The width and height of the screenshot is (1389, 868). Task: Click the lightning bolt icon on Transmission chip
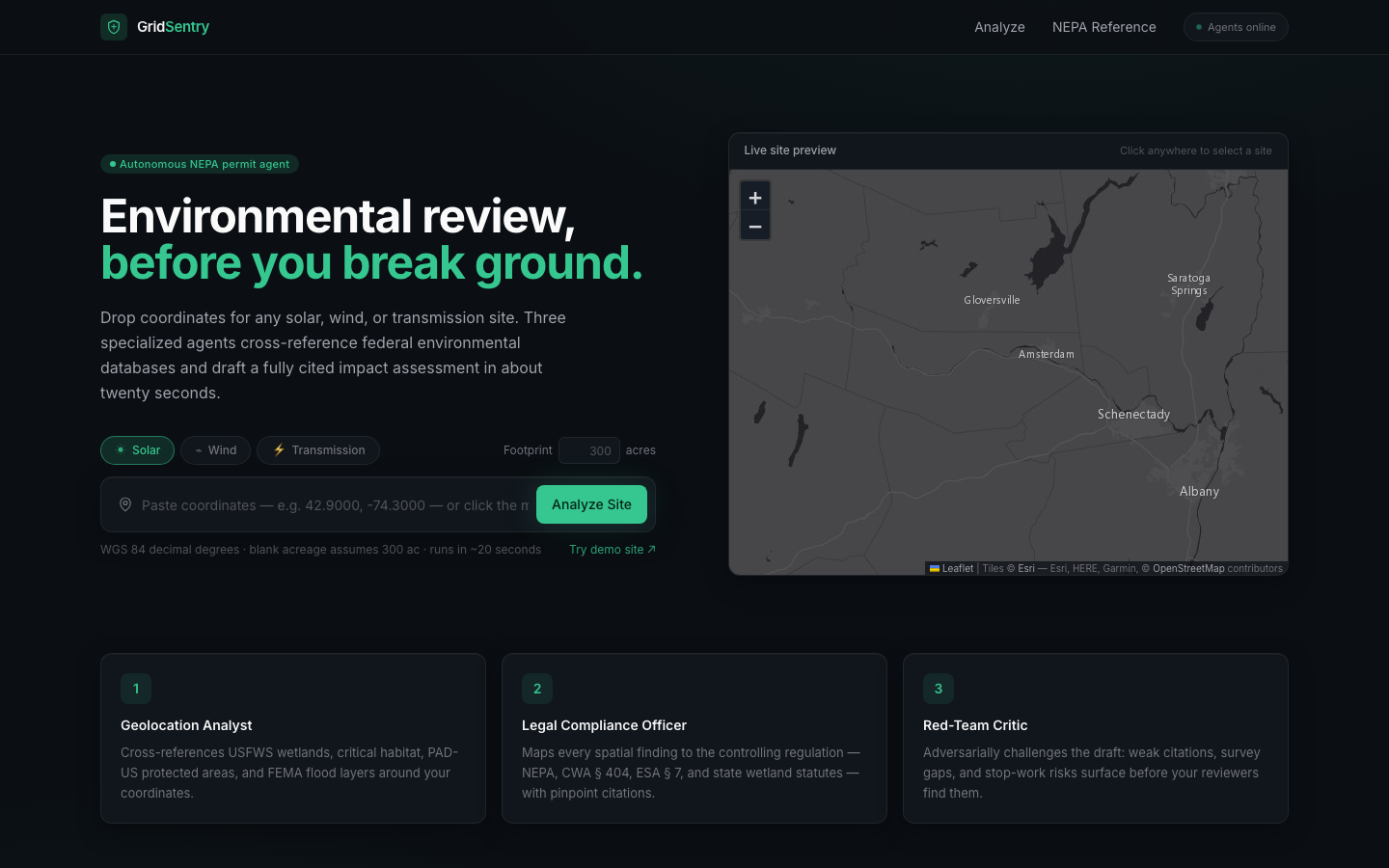[x=279, y=450]
